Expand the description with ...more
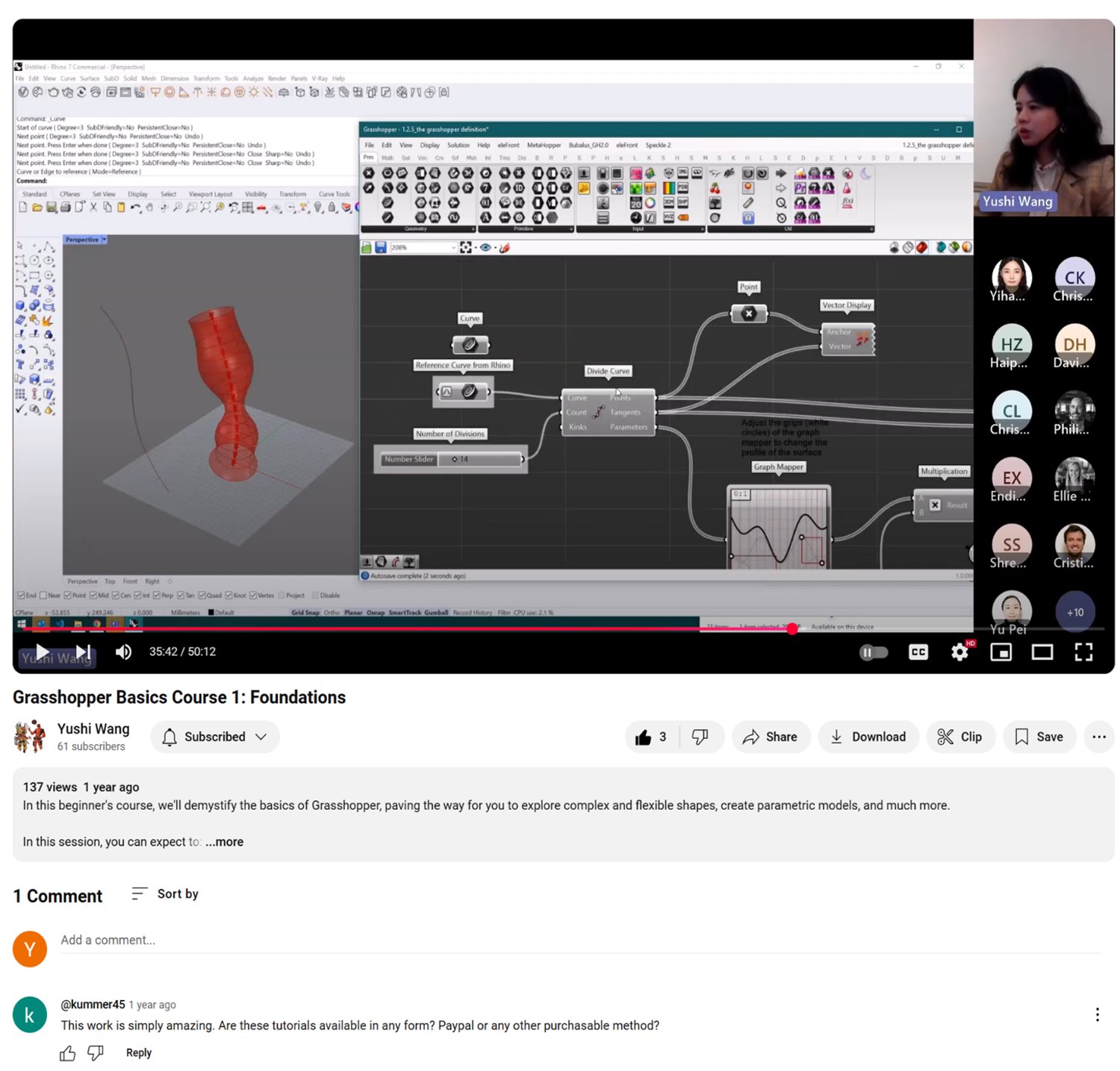 point(224,842)
